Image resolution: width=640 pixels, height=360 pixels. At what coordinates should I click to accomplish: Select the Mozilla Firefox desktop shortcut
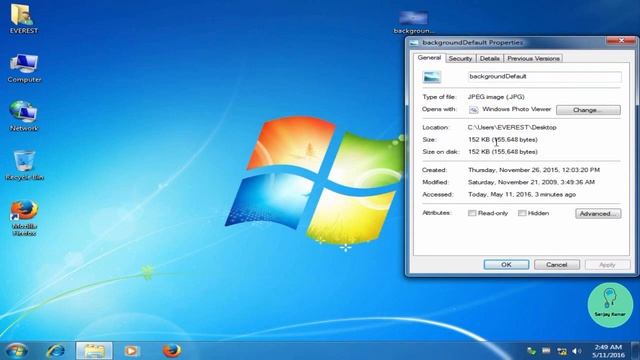pos(24,217)
